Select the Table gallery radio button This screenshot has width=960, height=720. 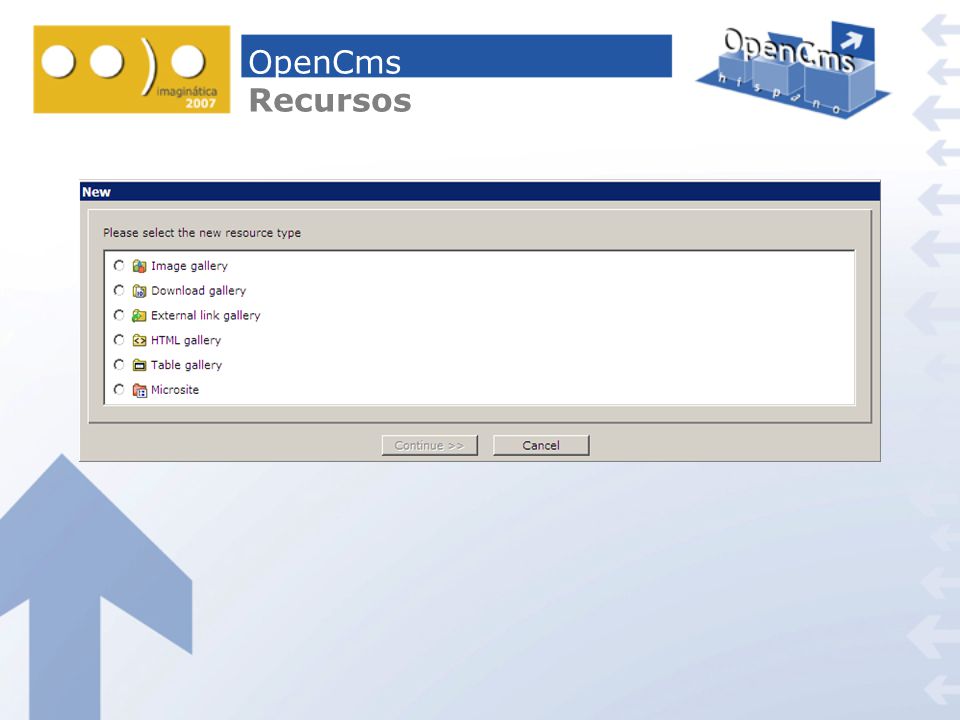pyautogui.click(x=119, y=365)
